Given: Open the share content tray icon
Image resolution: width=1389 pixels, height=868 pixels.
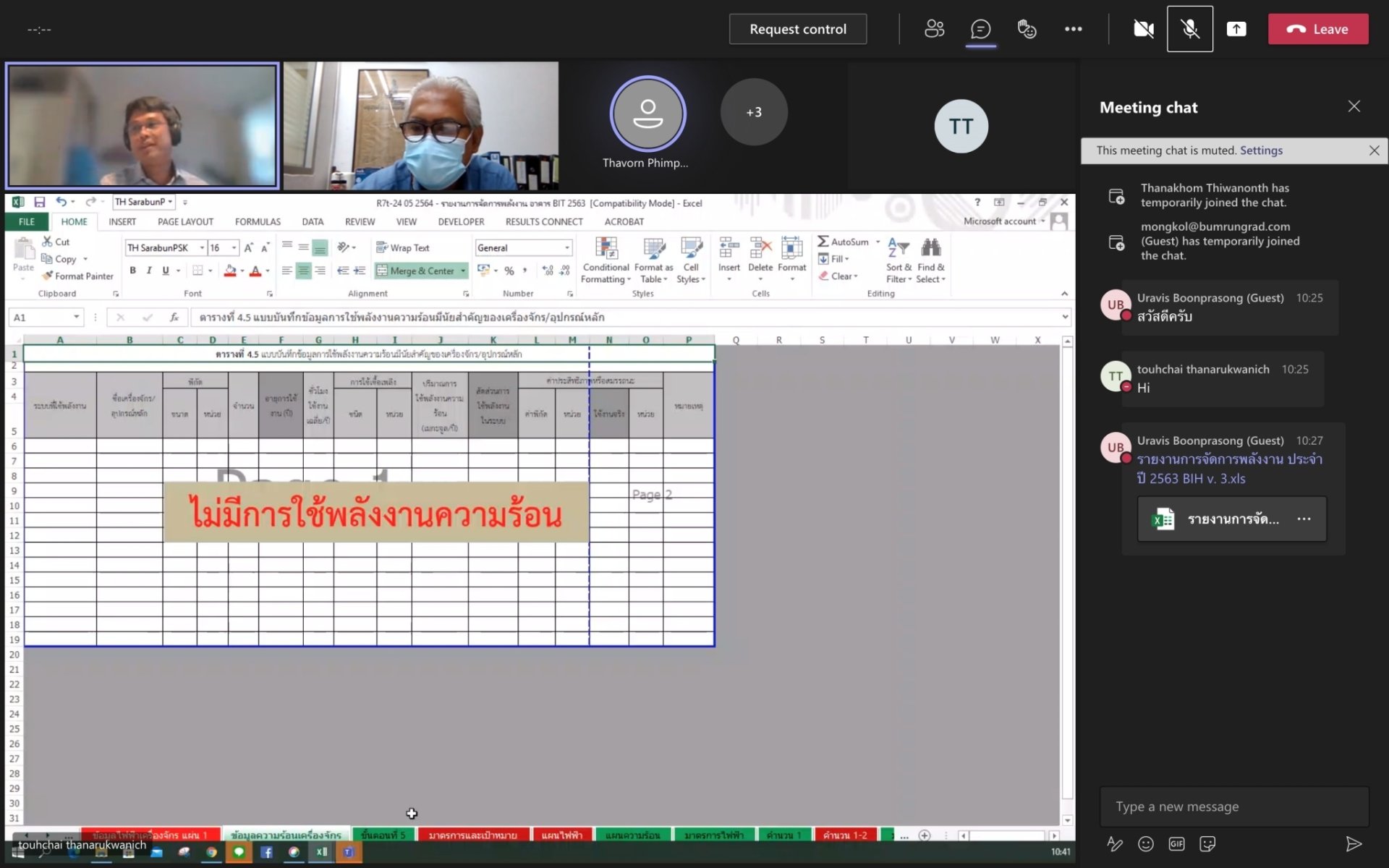Looking at the screenshot, I should click(1236, 29).
